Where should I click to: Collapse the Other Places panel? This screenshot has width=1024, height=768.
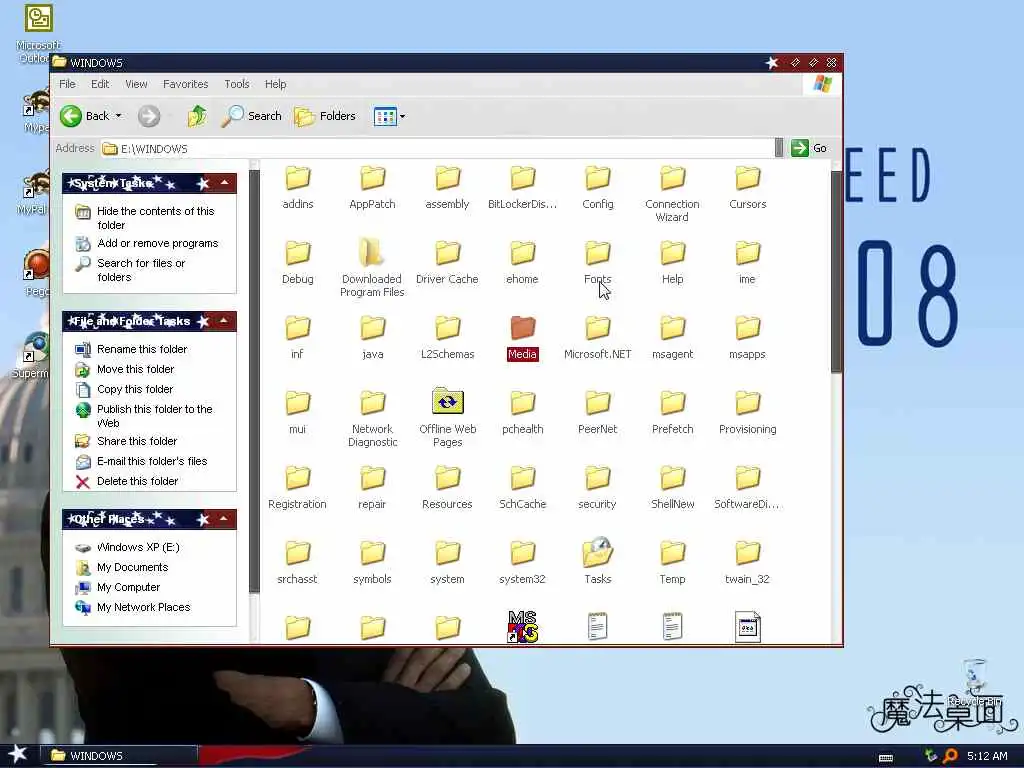coord(224,519)
